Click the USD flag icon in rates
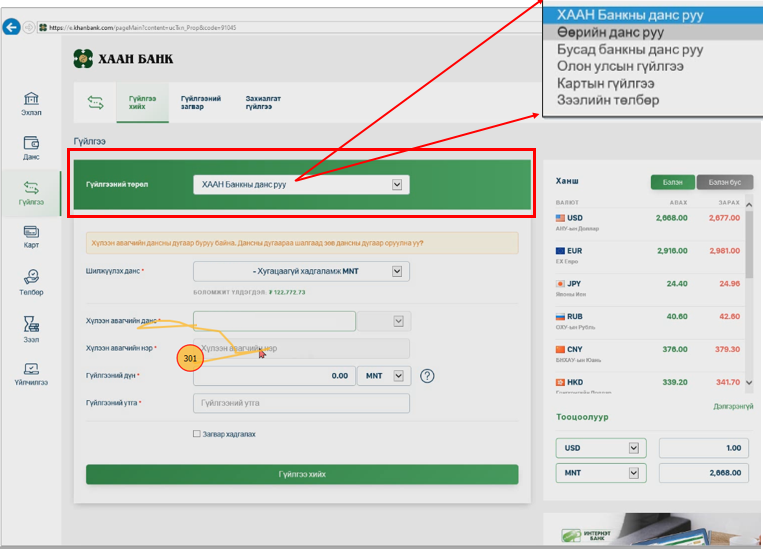The width and height of the screenshot is (763, 551). pos(560,218)
